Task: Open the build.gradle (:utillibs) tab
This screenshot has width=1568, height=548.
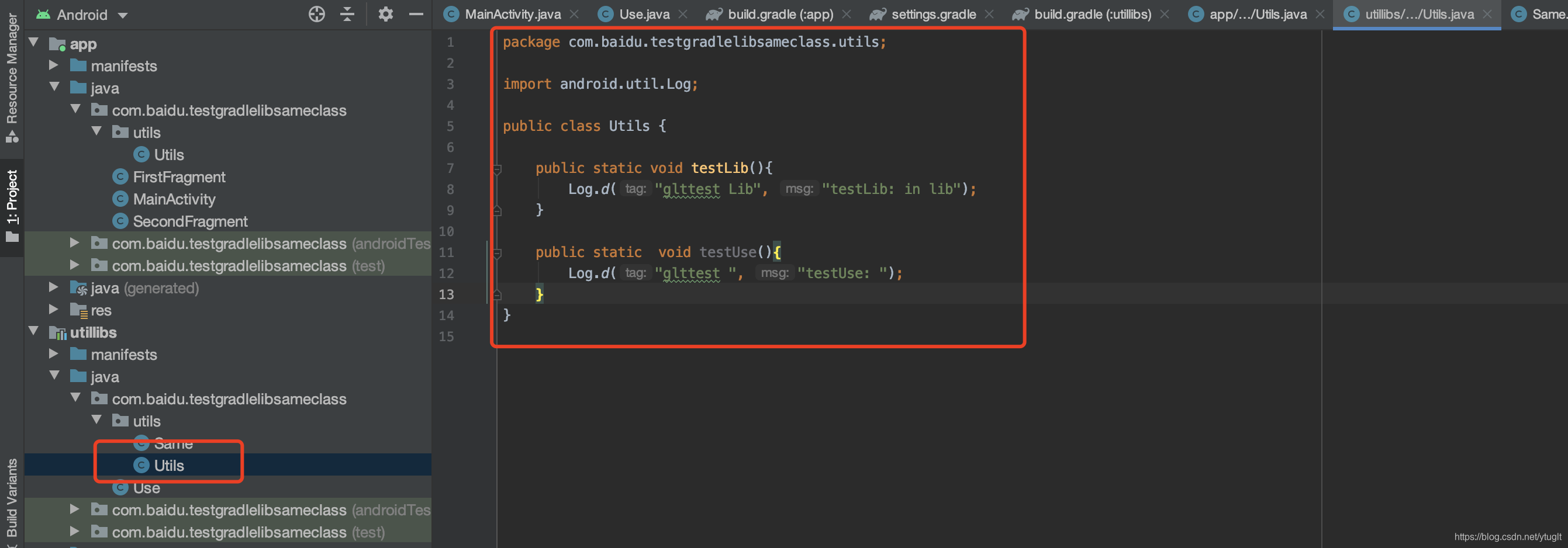Action: tap(1092, 14)
